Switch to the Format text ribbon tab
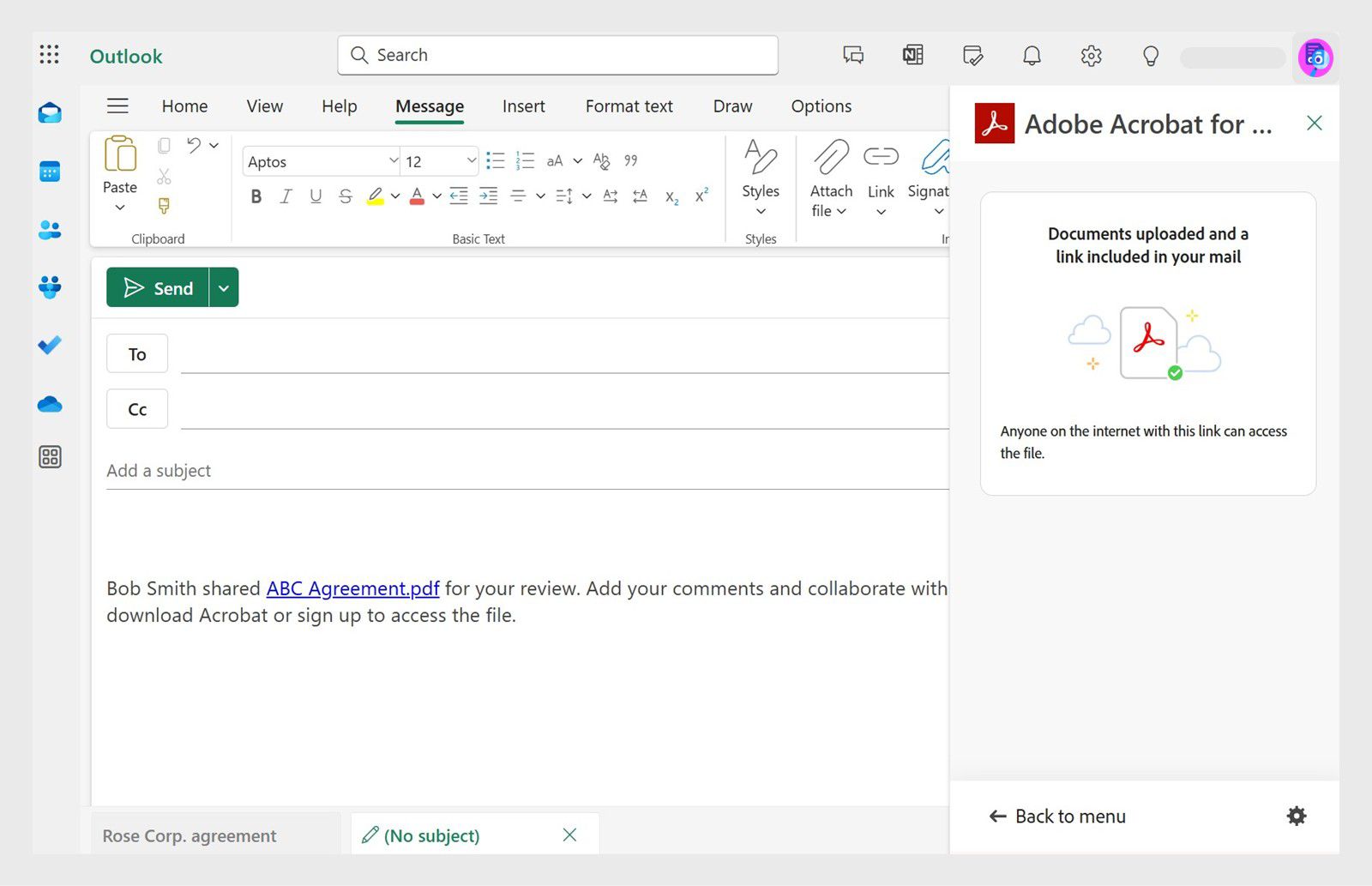The height and width of the screenshot is (886, 1372). pos(629,105)
